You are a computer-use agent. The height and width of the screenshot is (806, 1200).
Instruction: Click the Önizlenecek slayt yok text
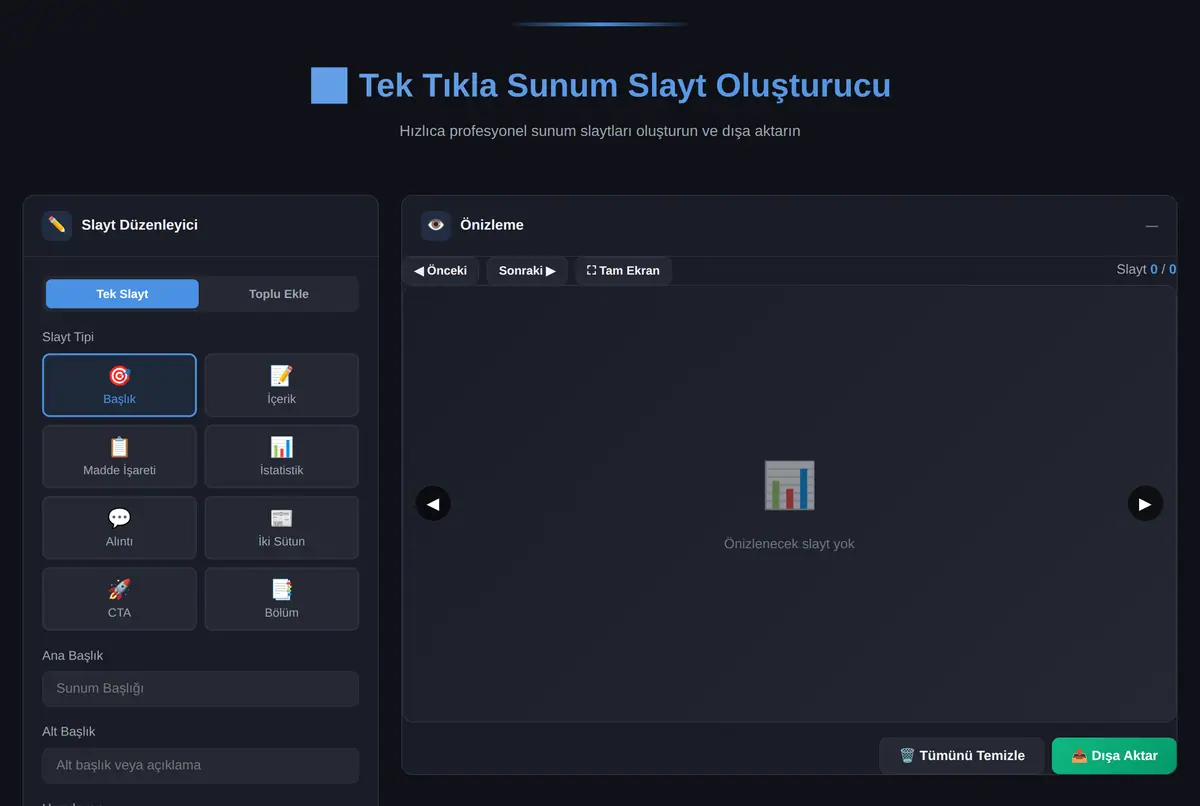point(789,544)
